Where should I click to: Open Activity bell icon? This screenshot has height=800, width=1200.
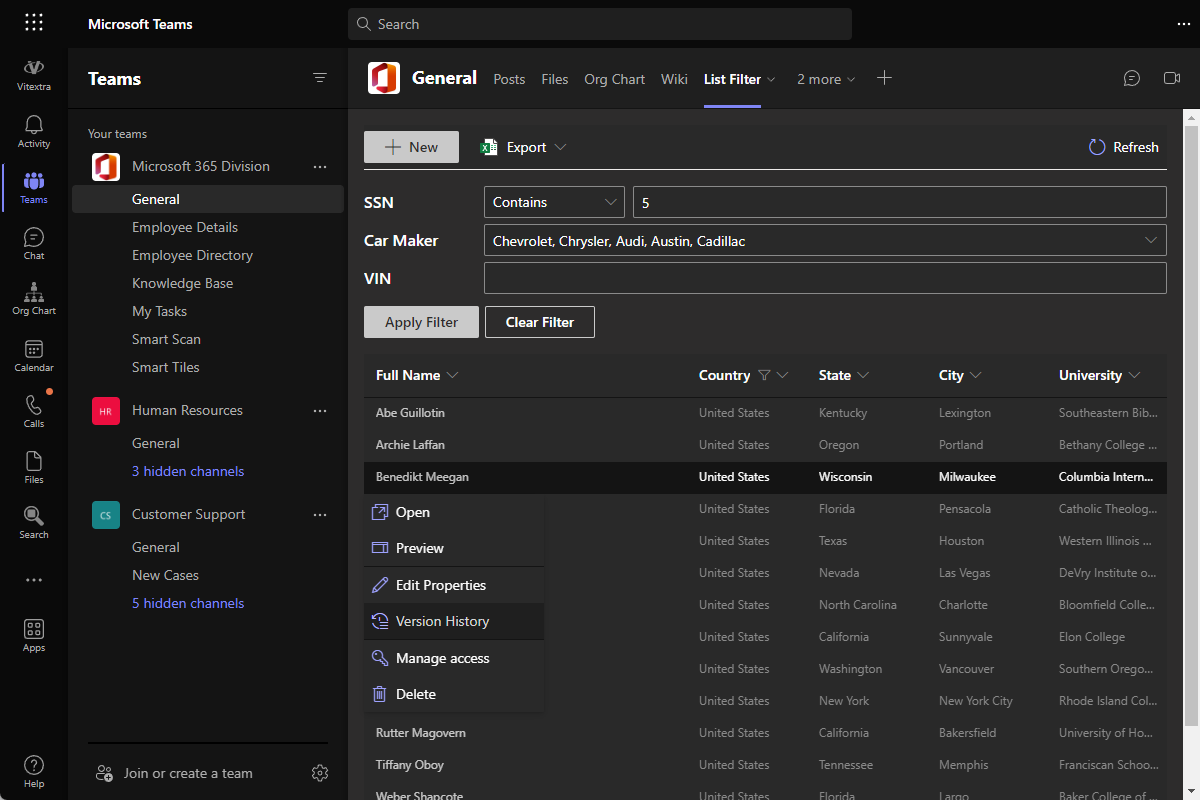pyautogui.click(x=34, y=131)
